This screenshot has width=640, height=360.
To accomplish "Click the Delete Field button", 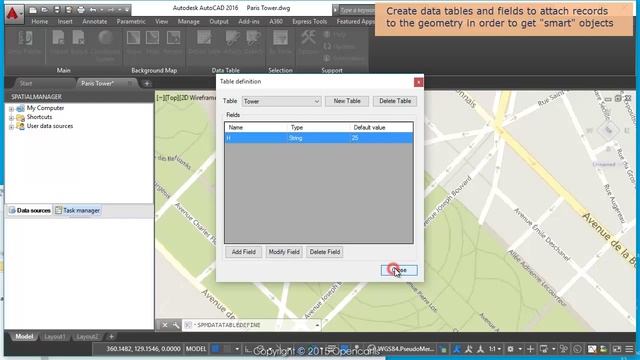I will point(325,252).
